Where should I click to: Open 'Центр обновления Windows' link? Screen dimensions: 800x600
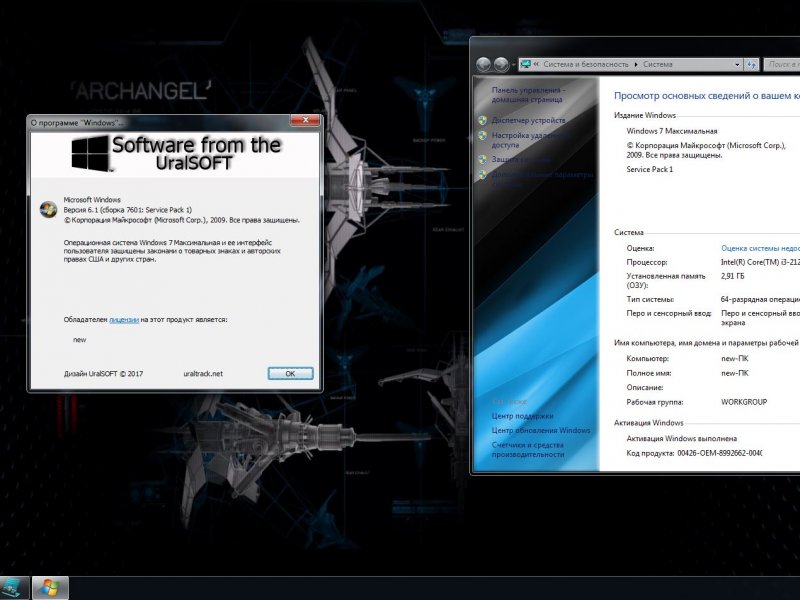pos(541,431)
